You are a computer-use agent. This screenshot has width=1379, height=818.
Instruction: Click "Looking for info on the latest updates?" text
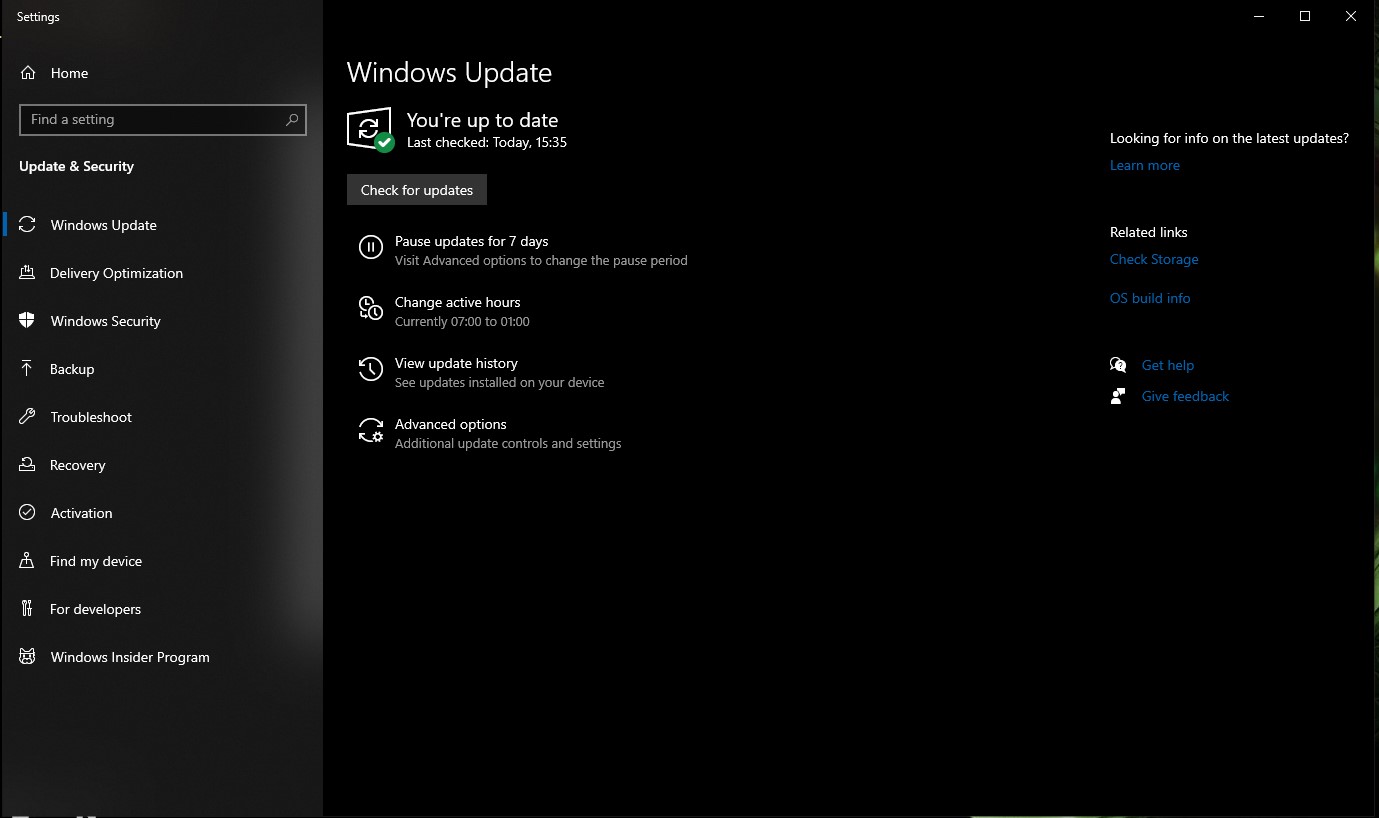click(x=1229, y=138)
